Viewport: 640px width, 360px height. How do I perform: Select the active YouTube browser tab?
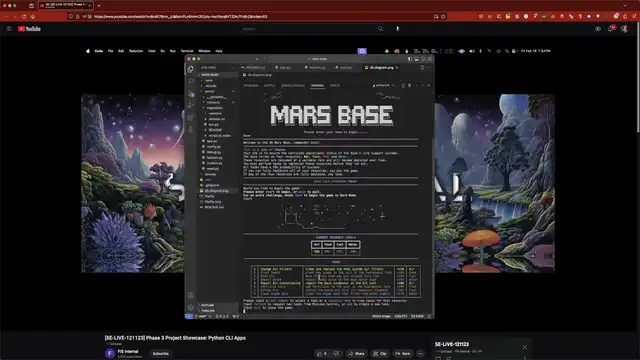pos(65,5)
